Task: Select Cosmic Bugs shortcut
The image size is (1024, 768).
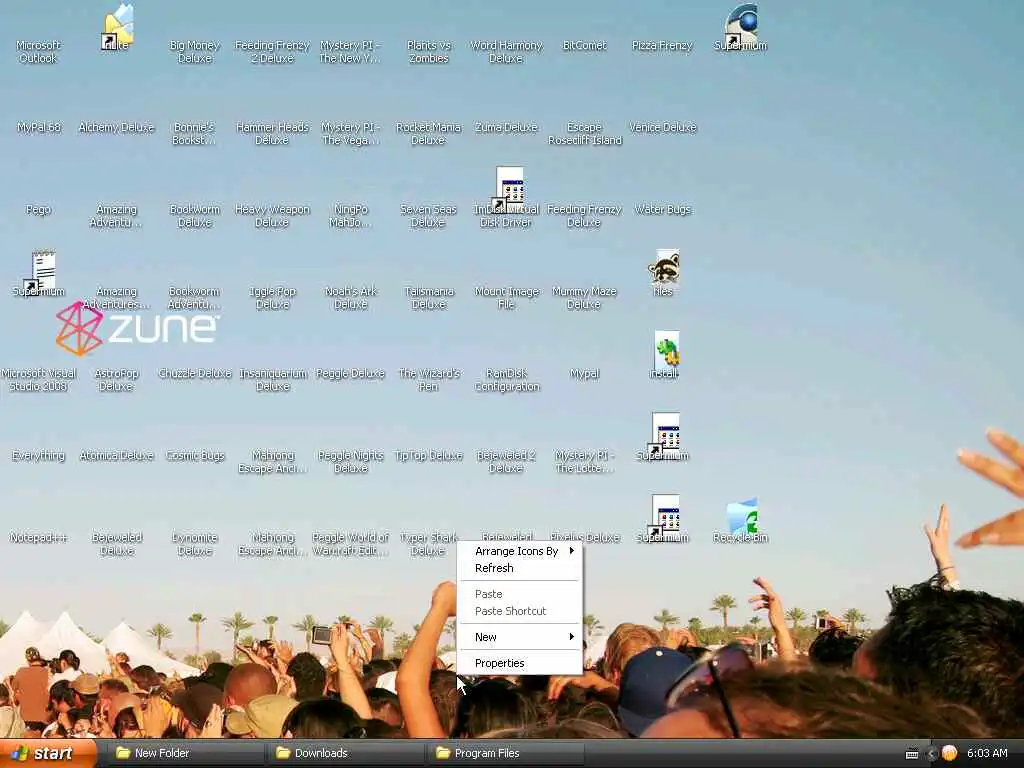Action: (x=195, y=455)
